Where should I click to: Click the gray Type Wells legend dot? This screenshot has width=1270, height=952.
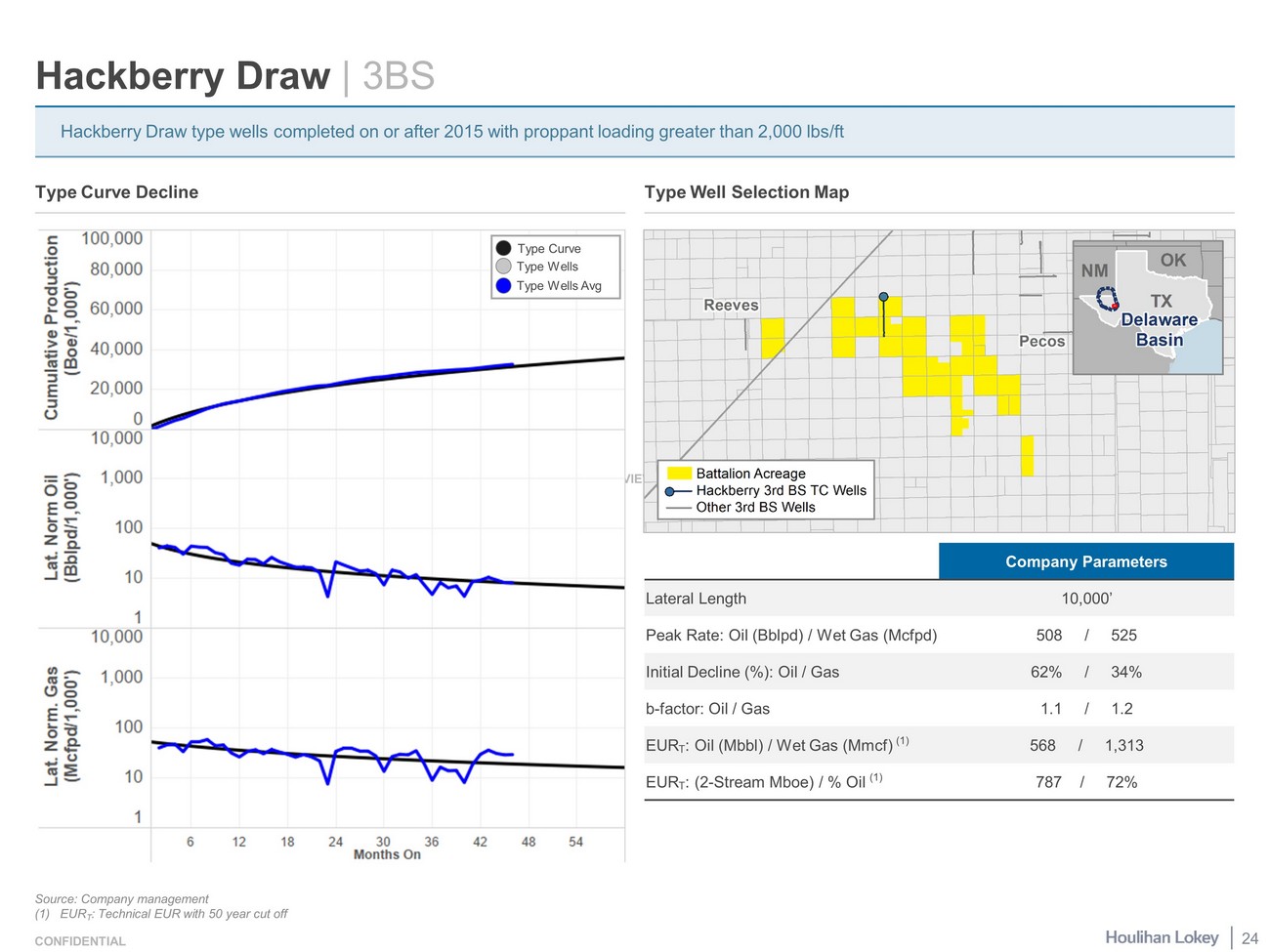tap(503, 267)
